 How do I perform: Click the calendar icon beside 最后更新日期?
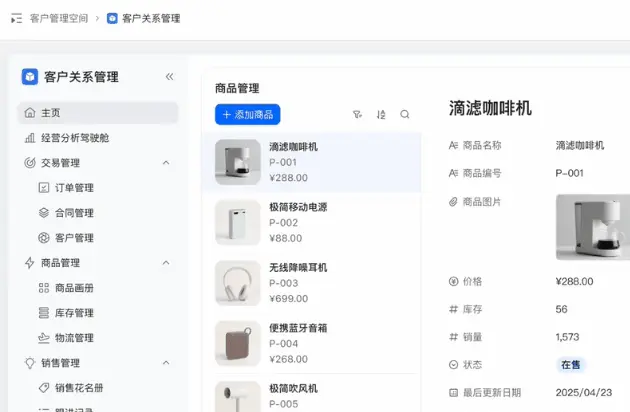tap(453, 392)
